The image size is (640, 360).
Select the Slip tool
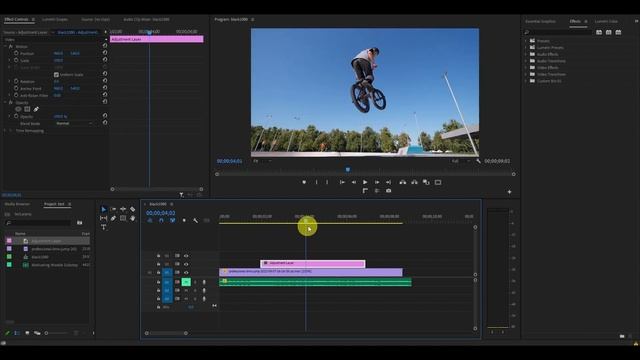(103, 218)
